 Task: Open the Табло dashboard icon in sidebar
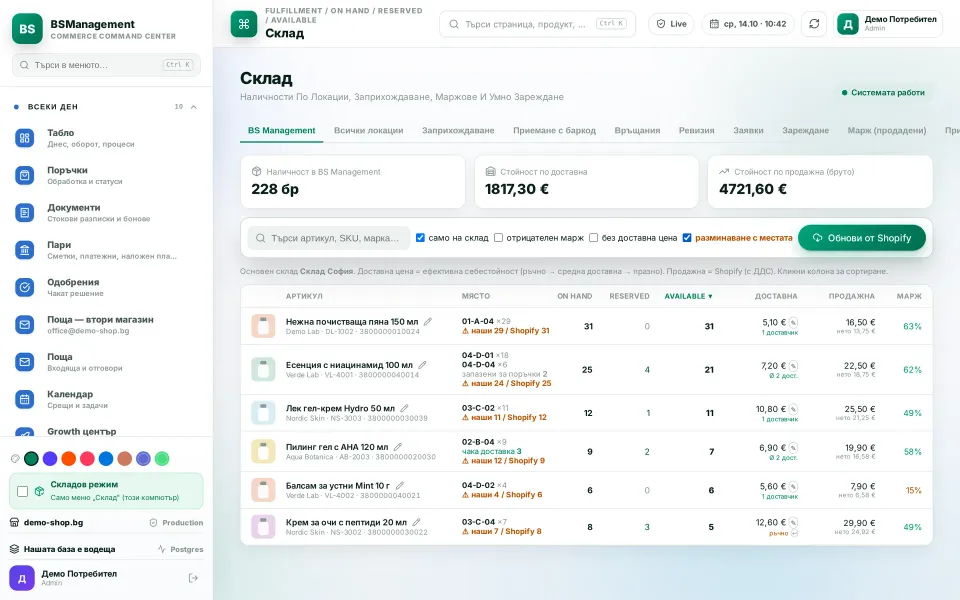click(24, 138)
